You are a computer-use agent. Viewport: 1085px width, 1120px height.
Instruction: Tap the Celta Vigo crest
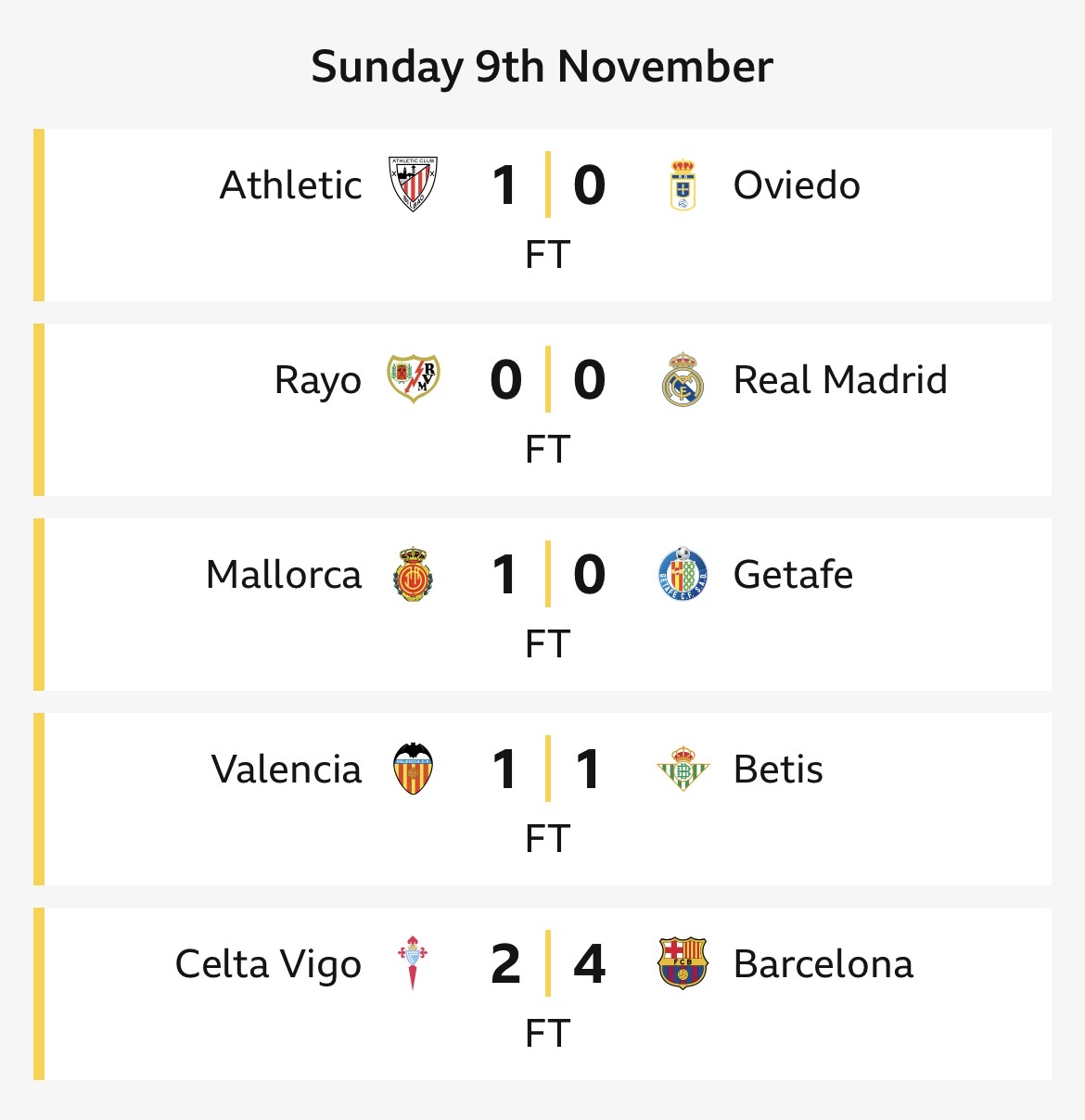413,963
